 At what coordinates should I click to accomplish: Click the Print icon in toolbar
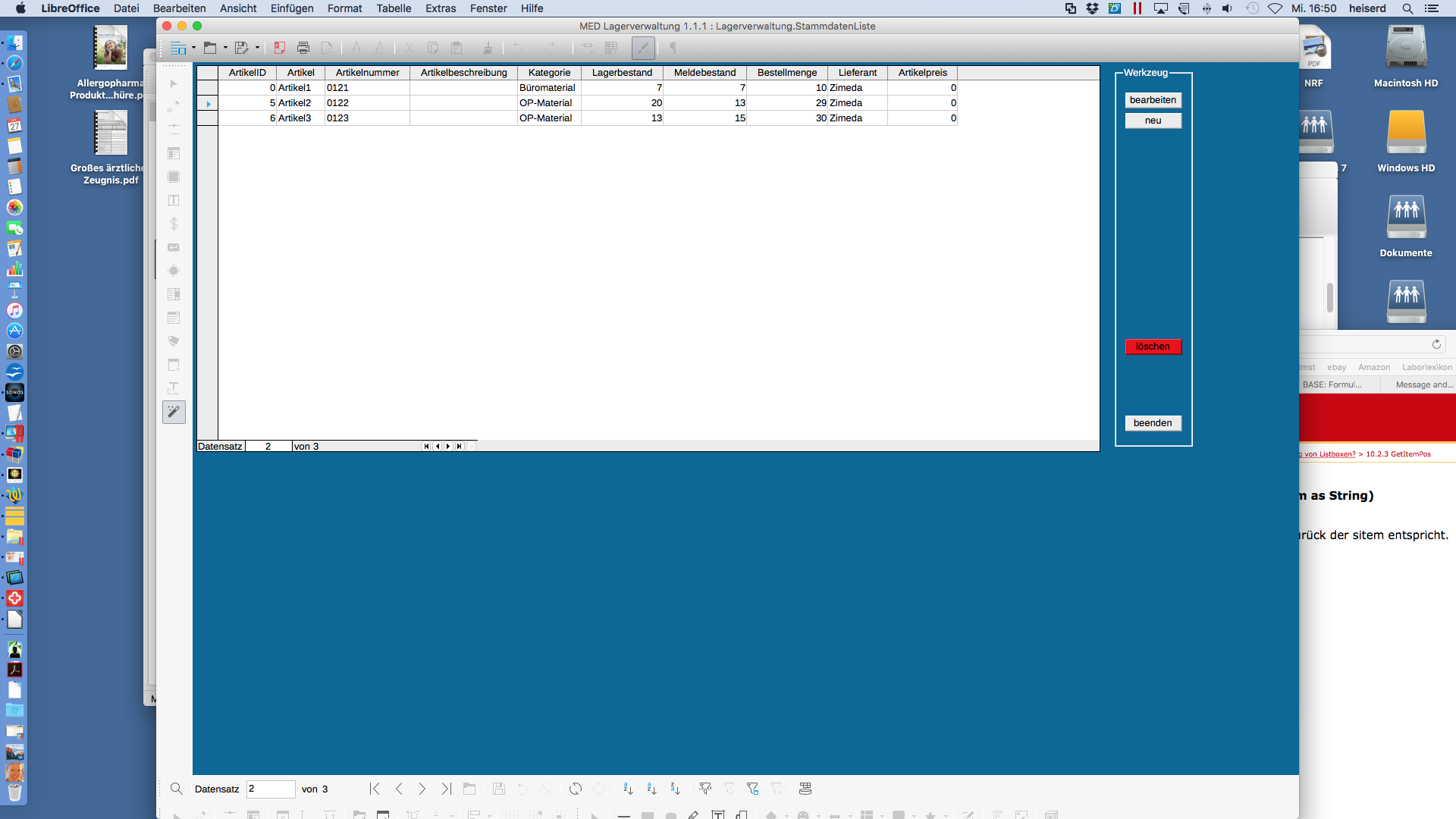(x=303, y=48)
